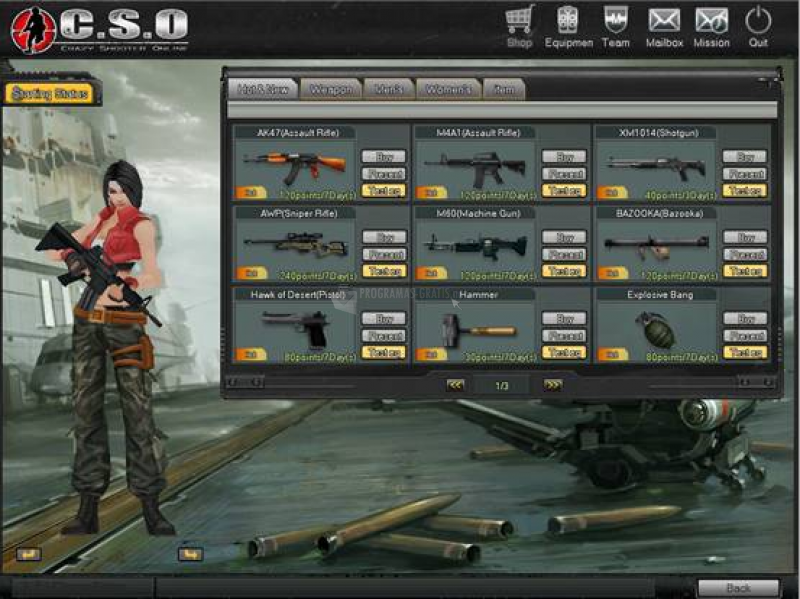
Task: Click the 1/3 page indicator
Action: coord(502,386)
